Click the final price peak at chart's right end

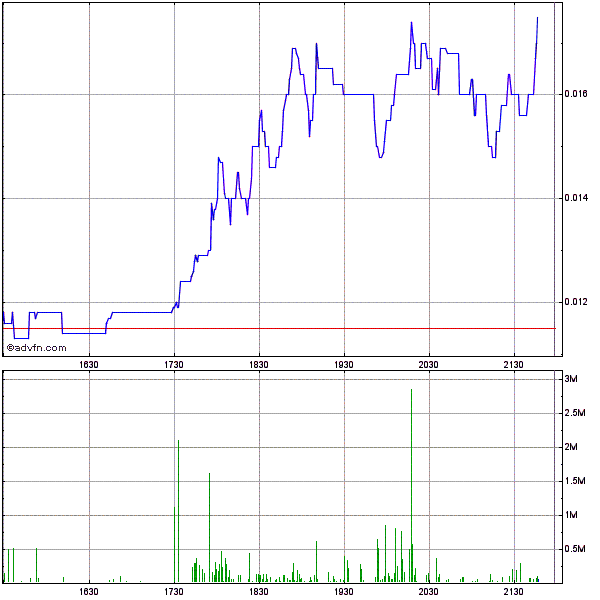click(x=537, y=18)
